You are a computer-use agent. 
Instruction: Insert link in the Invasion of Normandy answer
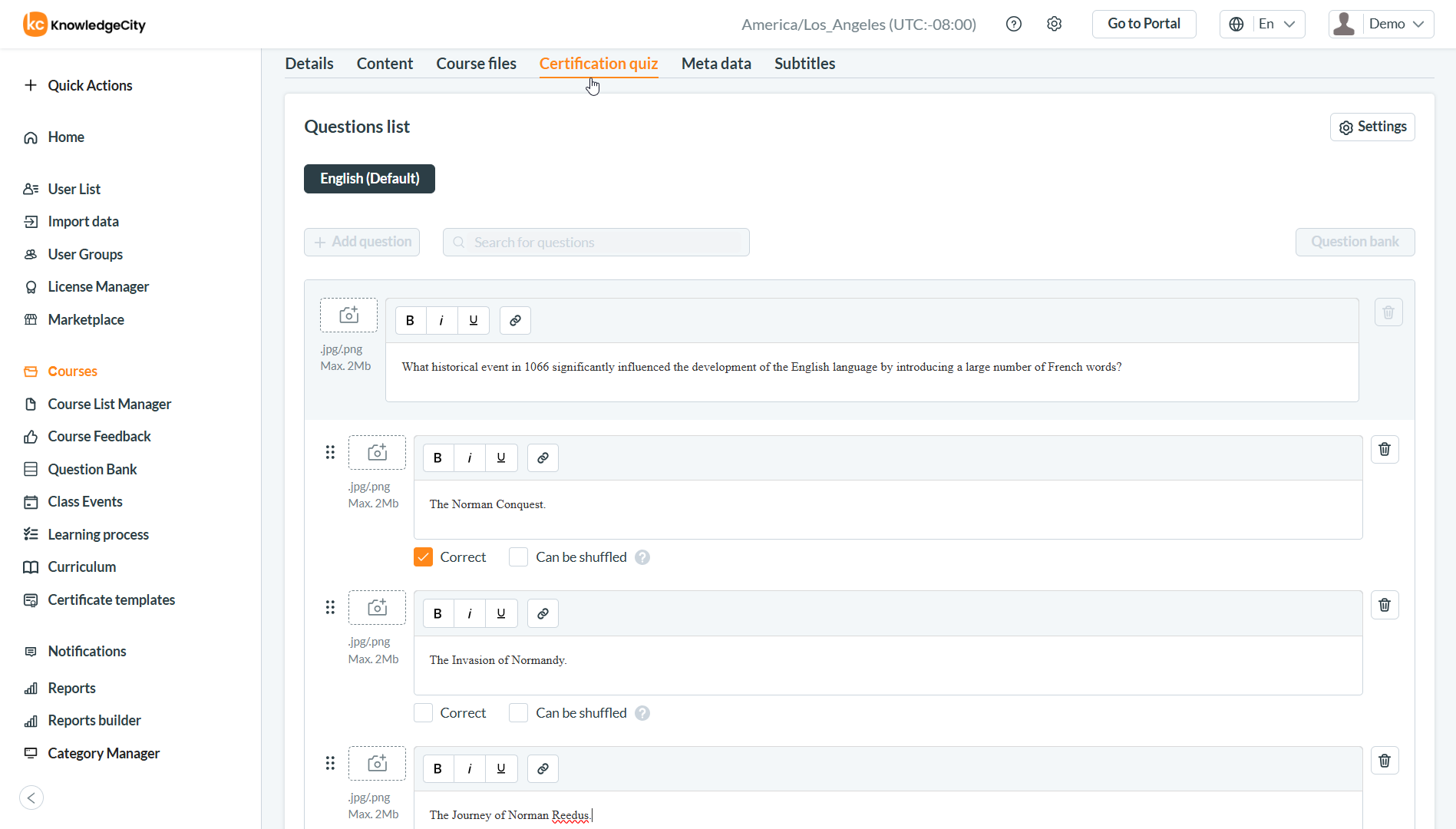(x=543, y=613)
